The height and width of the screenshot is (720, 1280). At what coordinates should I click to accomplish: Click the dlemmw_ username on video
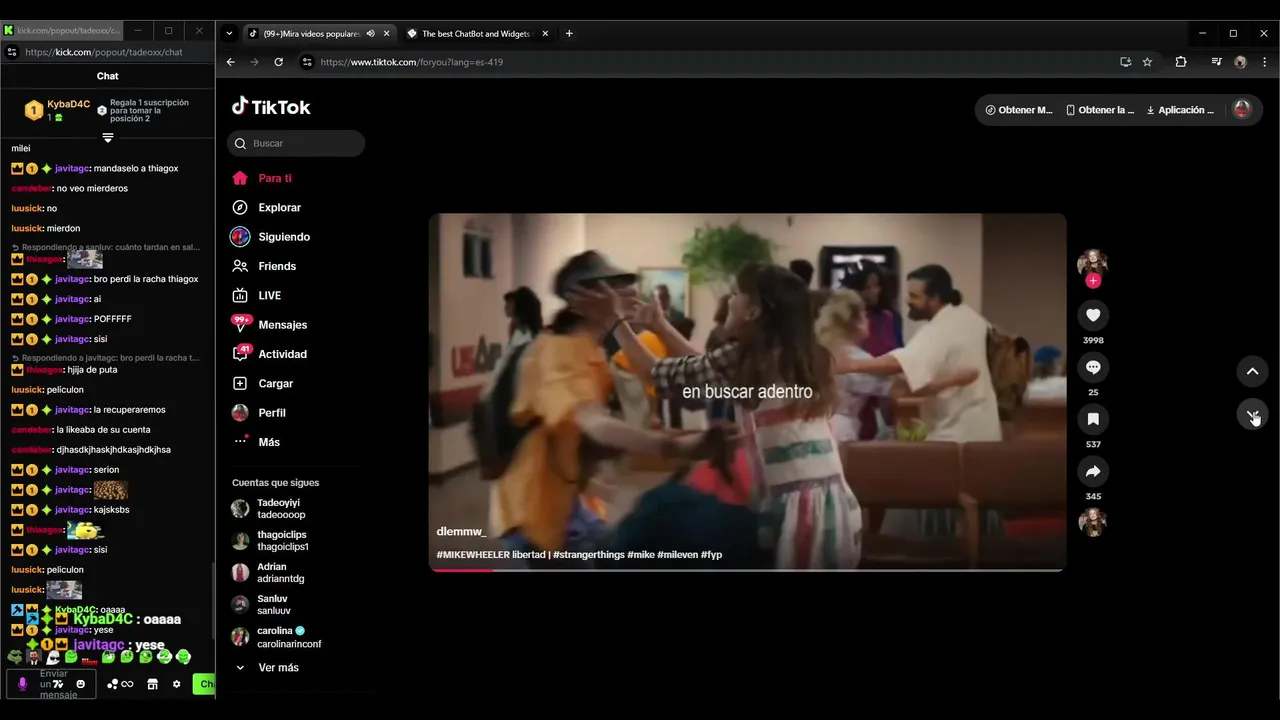pos(461,532)
